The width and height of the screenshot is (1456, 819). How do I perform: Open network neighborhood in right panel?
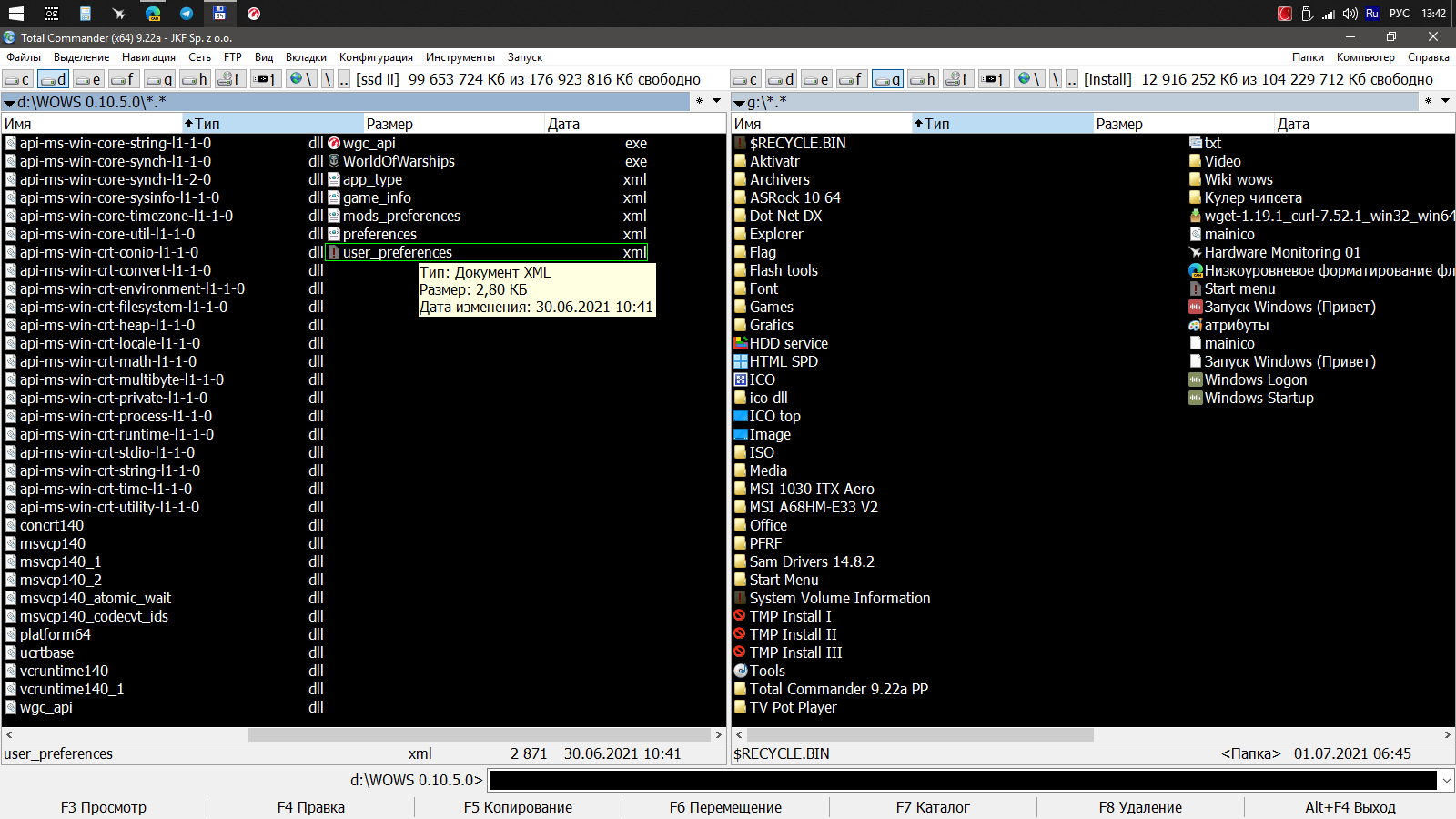click(x=1030, y=79)
